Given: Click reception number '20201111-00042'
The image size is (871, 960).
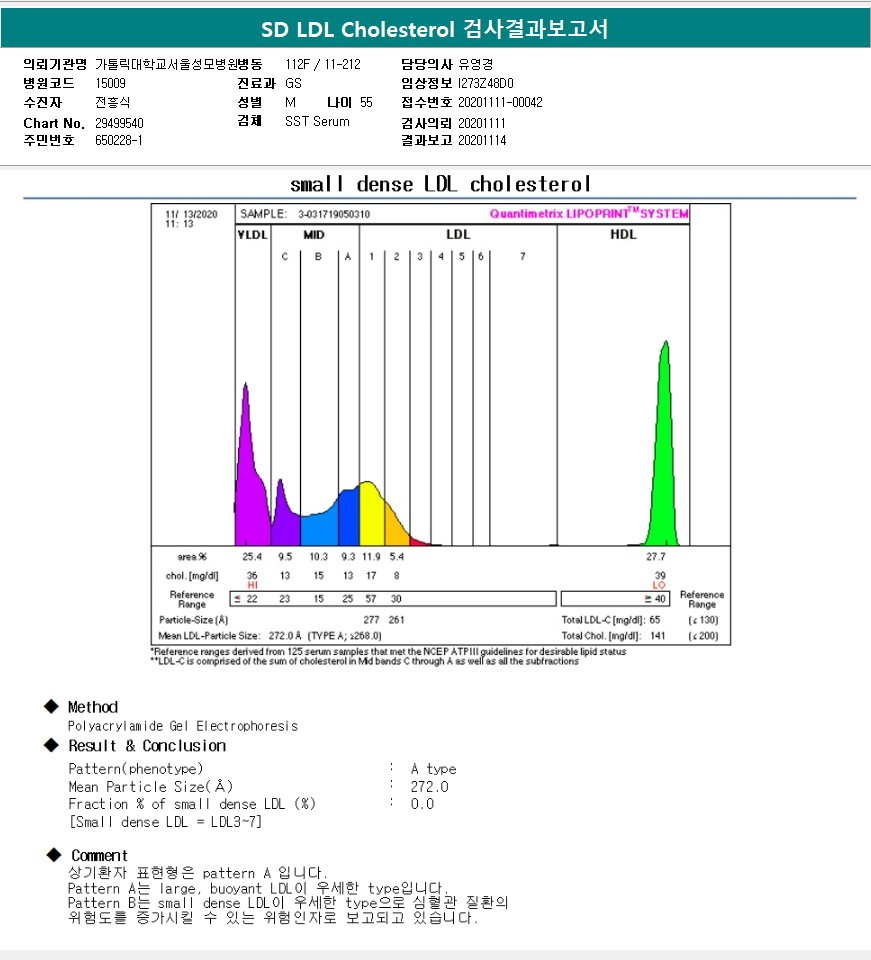Looking at the screenshot, I should pos(500,102).
